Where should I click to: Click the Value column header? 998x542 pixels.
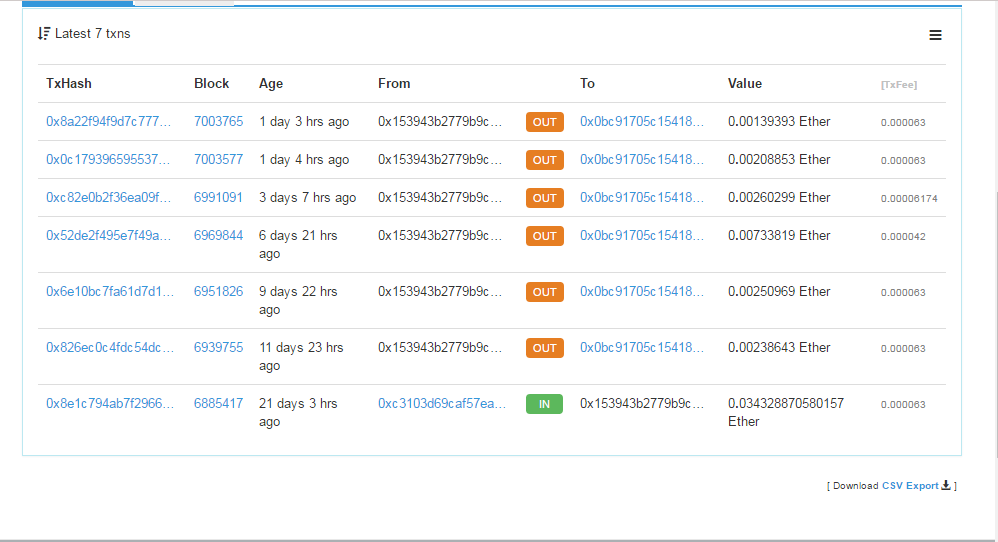pos(745,83)
